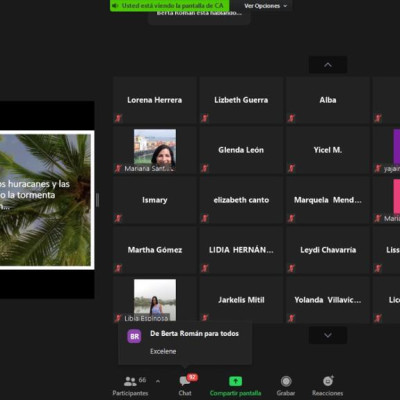Viewport: 400px width, 400px height.
Task: Show previous participants with up chevron
Action: click(328, 65)
